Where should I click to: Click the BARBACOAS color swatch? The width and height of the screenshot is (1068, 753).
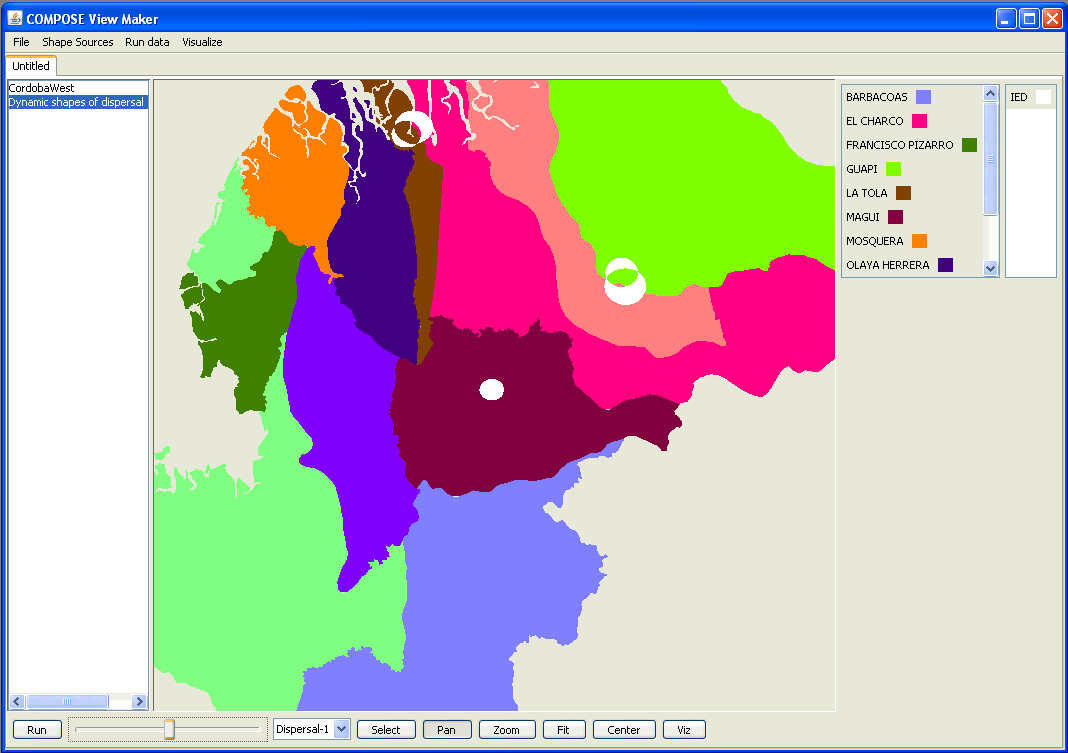tap(923, 97)
